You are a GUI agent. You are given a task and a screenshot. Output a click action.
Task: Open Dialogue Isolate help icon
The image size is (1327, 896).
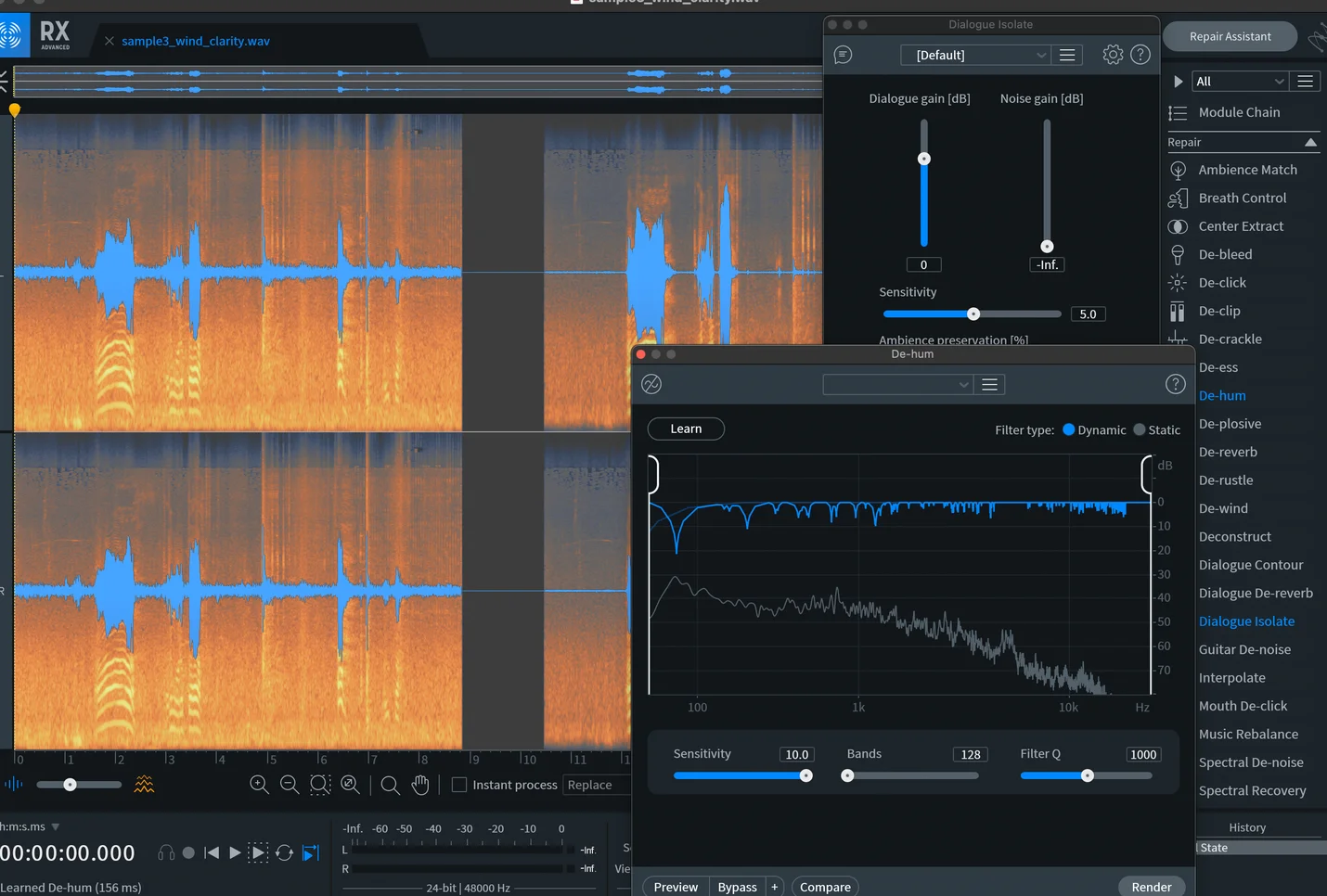(1140, 55)
